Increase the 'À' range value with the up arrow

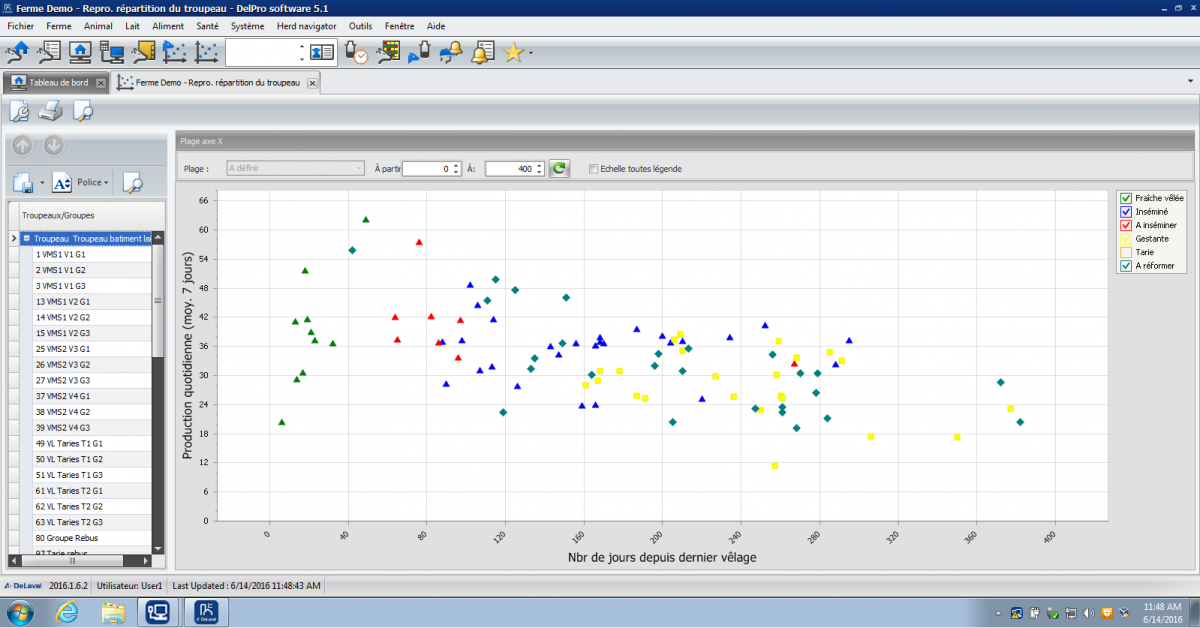click(540, 165)
